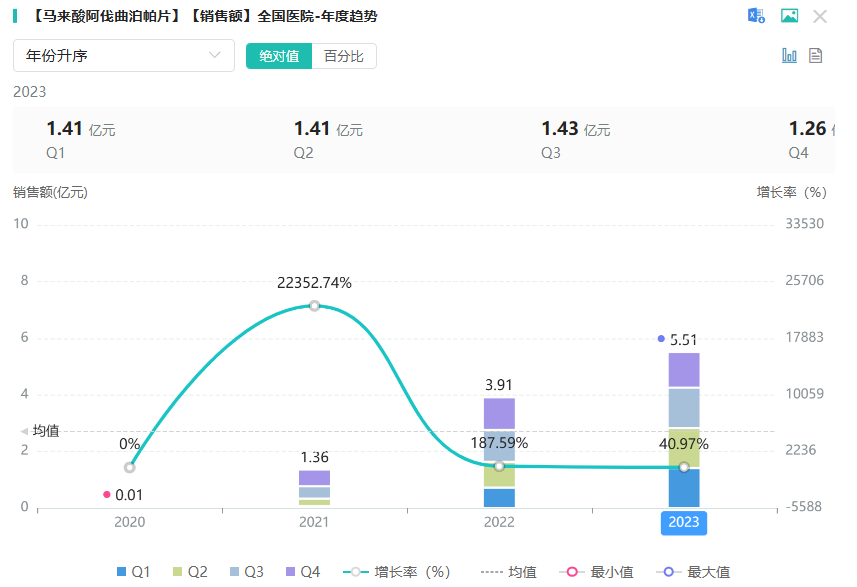
Task: Click the Q2 1.41 亿元 summary card
Action: click(x=328, y=140)
